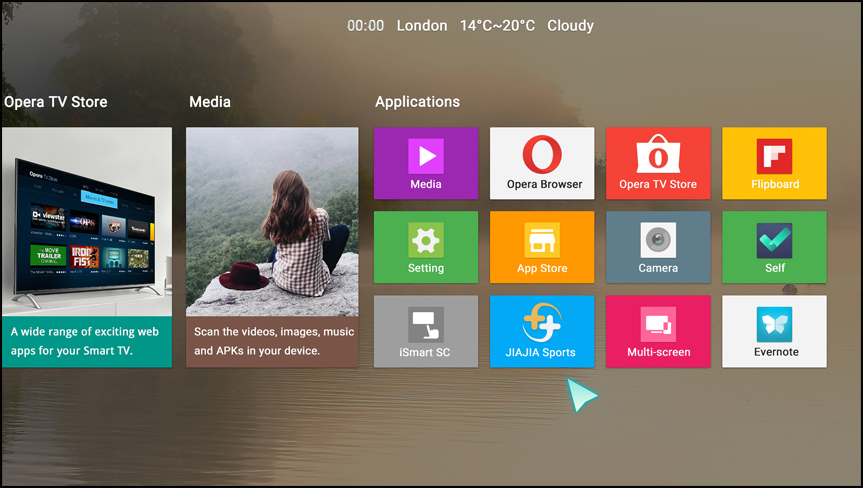Image resolution: width=863 pixels, height=488 pixels.
Task: Click the Media section heading
Action: coord(210,102)
